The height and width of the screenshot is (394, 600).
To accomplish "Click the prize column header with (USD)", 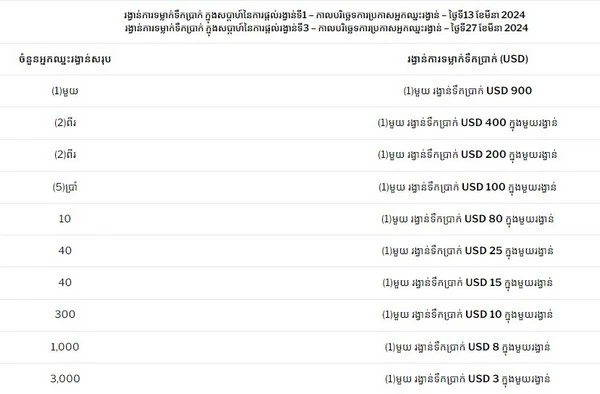I will pos(468,59).
